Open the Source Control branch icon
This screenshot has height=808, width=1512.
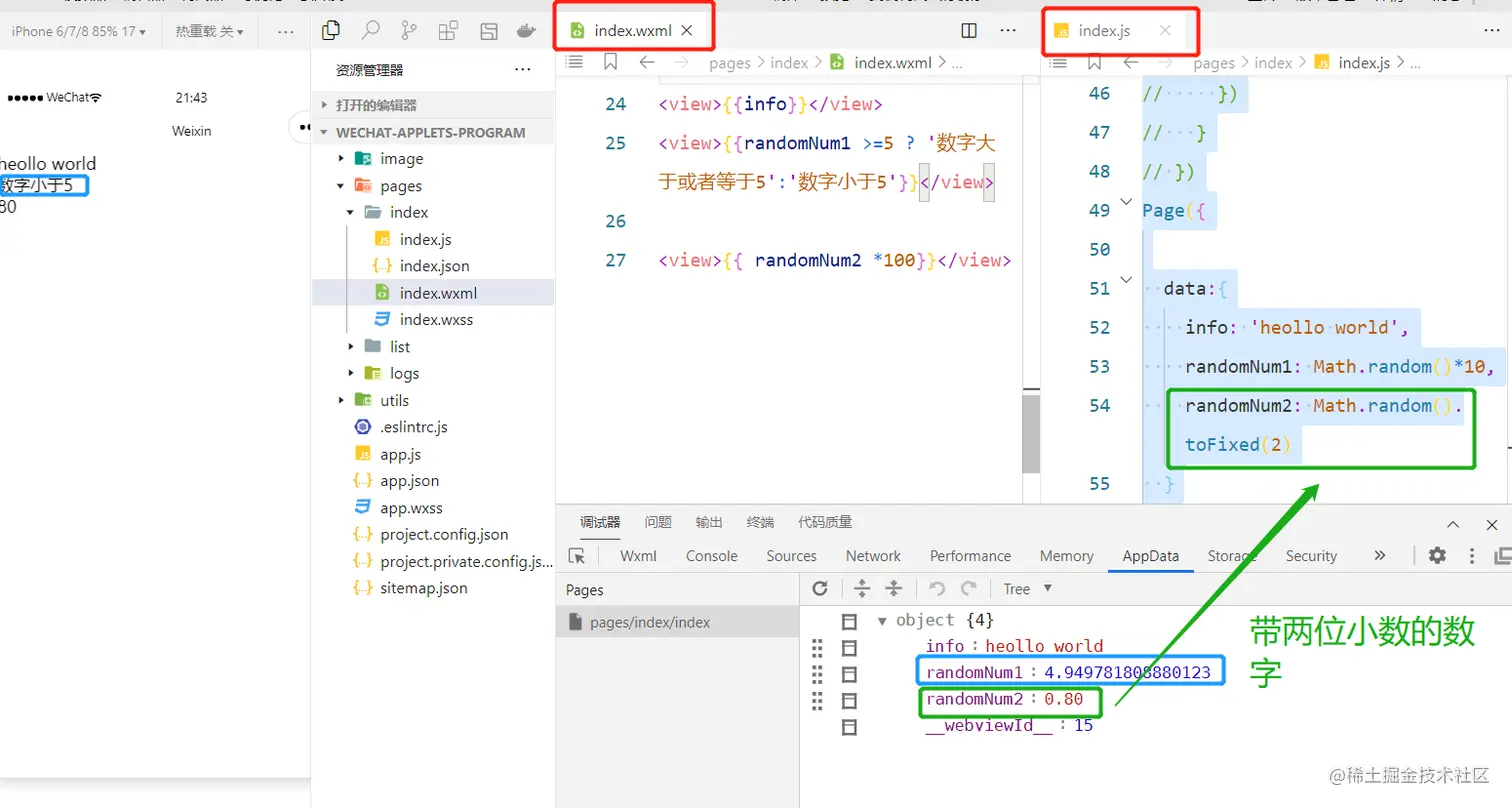coord(409,31)
